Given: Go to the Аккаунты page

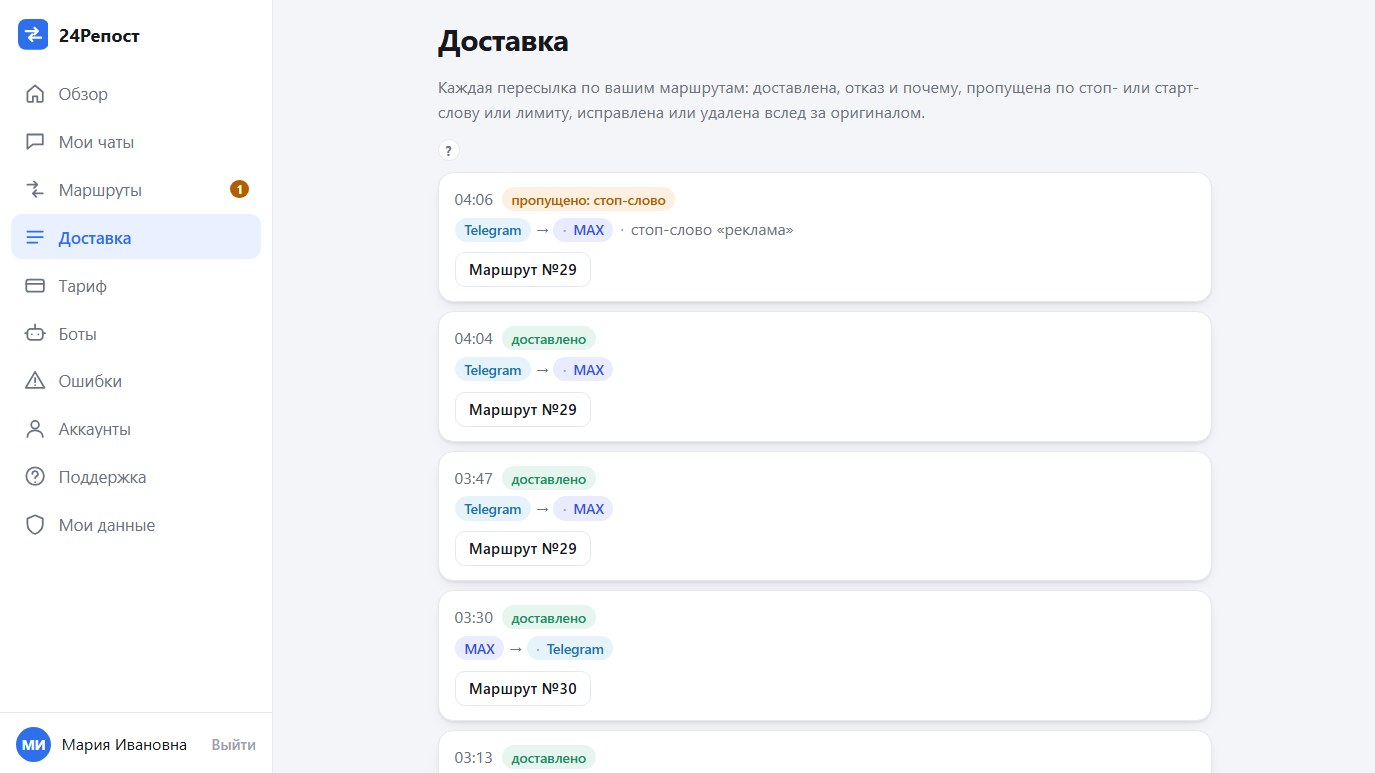Looking at the screenshot, I should coord(136,429).
